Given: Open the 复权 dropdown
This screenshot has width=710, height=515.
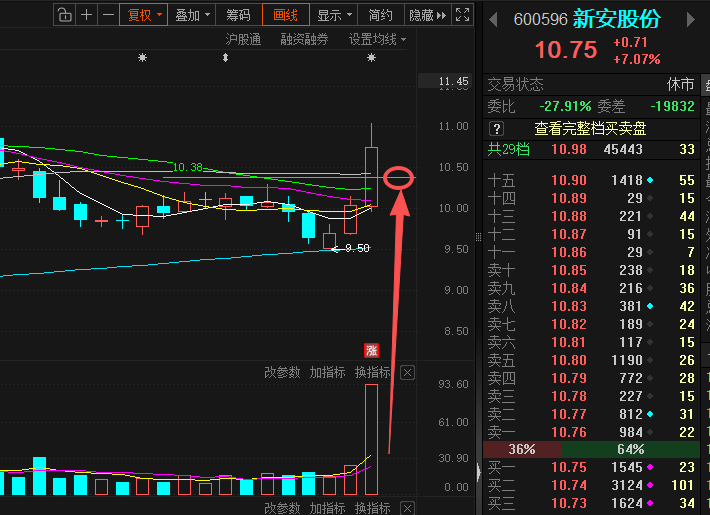Looking at the screenshot, I should pos(144,15).
